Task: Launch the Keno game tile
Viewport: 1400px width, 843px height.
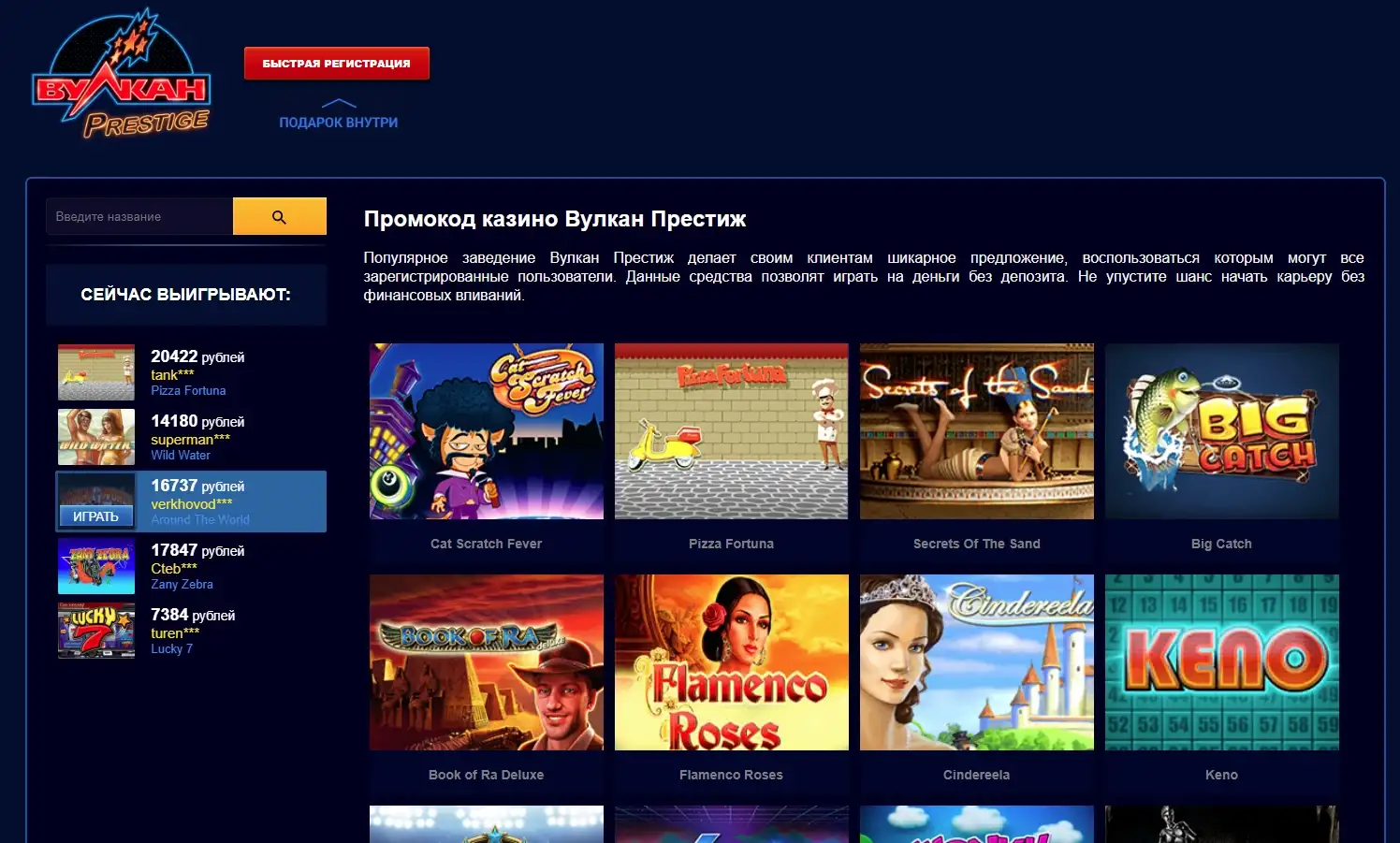Action: [x=1221, y=662]
